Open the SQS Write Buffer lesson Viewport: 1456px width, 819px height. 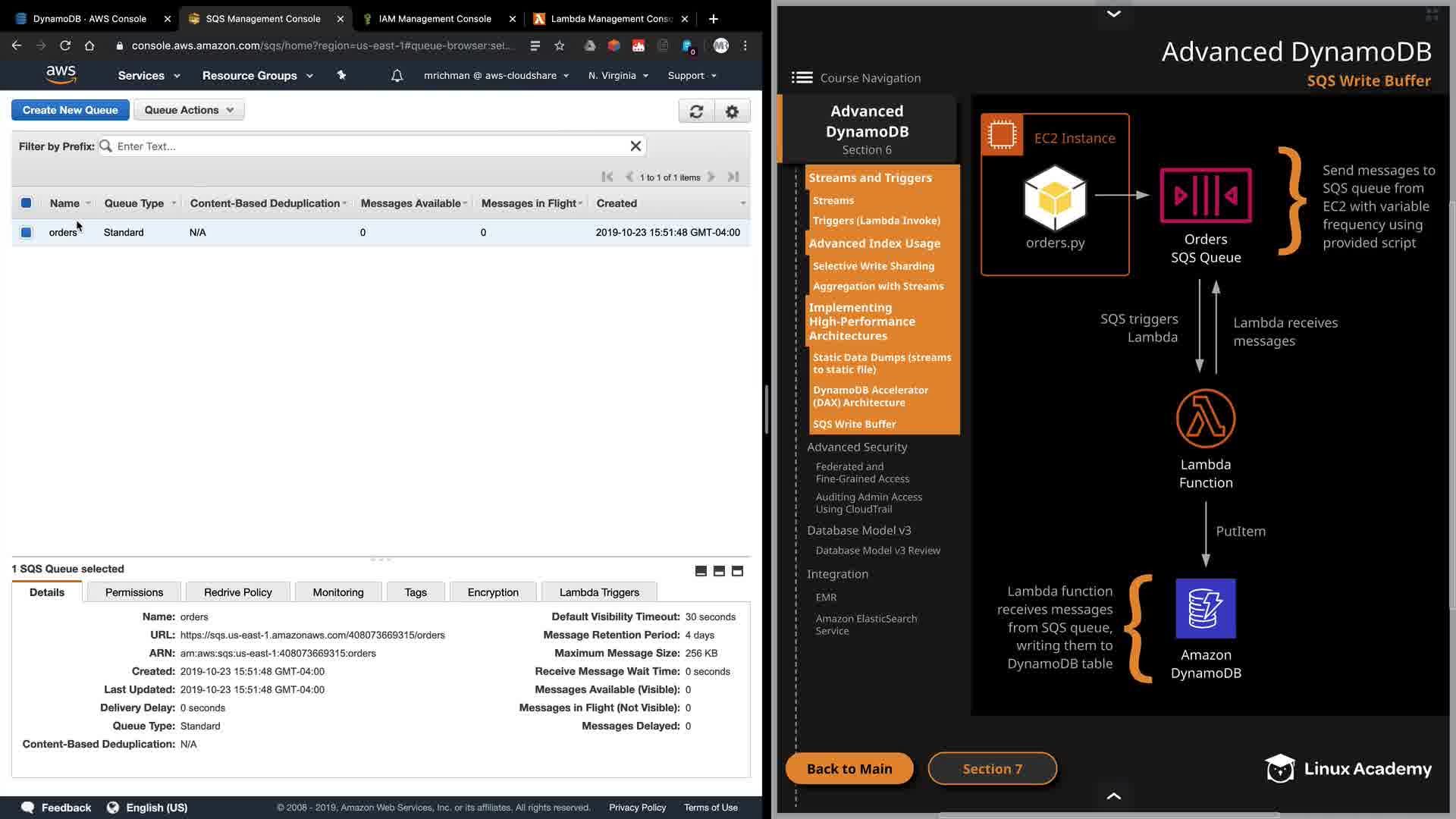[x=854, y=424]
